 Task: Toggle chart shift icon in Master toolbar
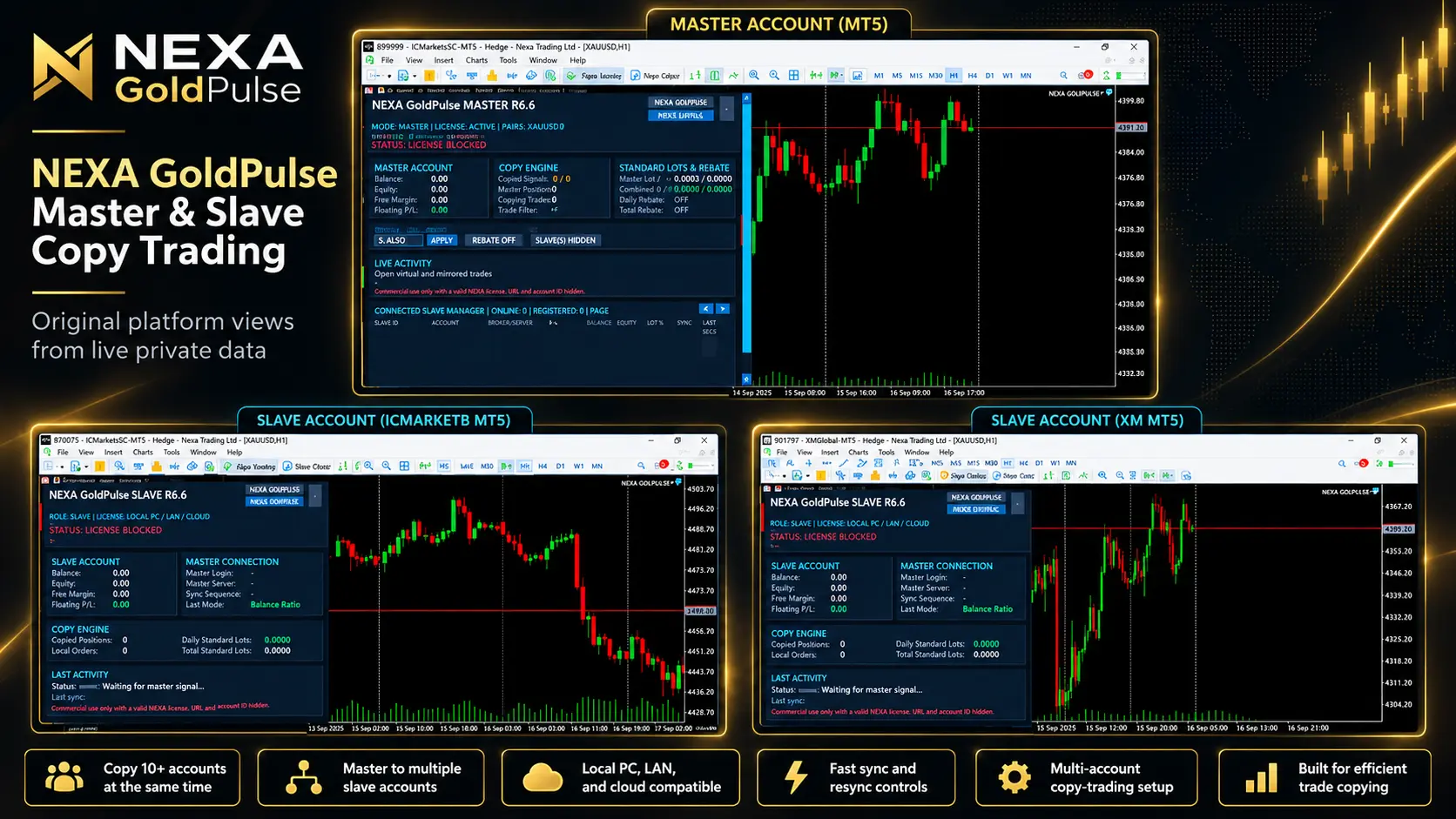click(816, 76)
